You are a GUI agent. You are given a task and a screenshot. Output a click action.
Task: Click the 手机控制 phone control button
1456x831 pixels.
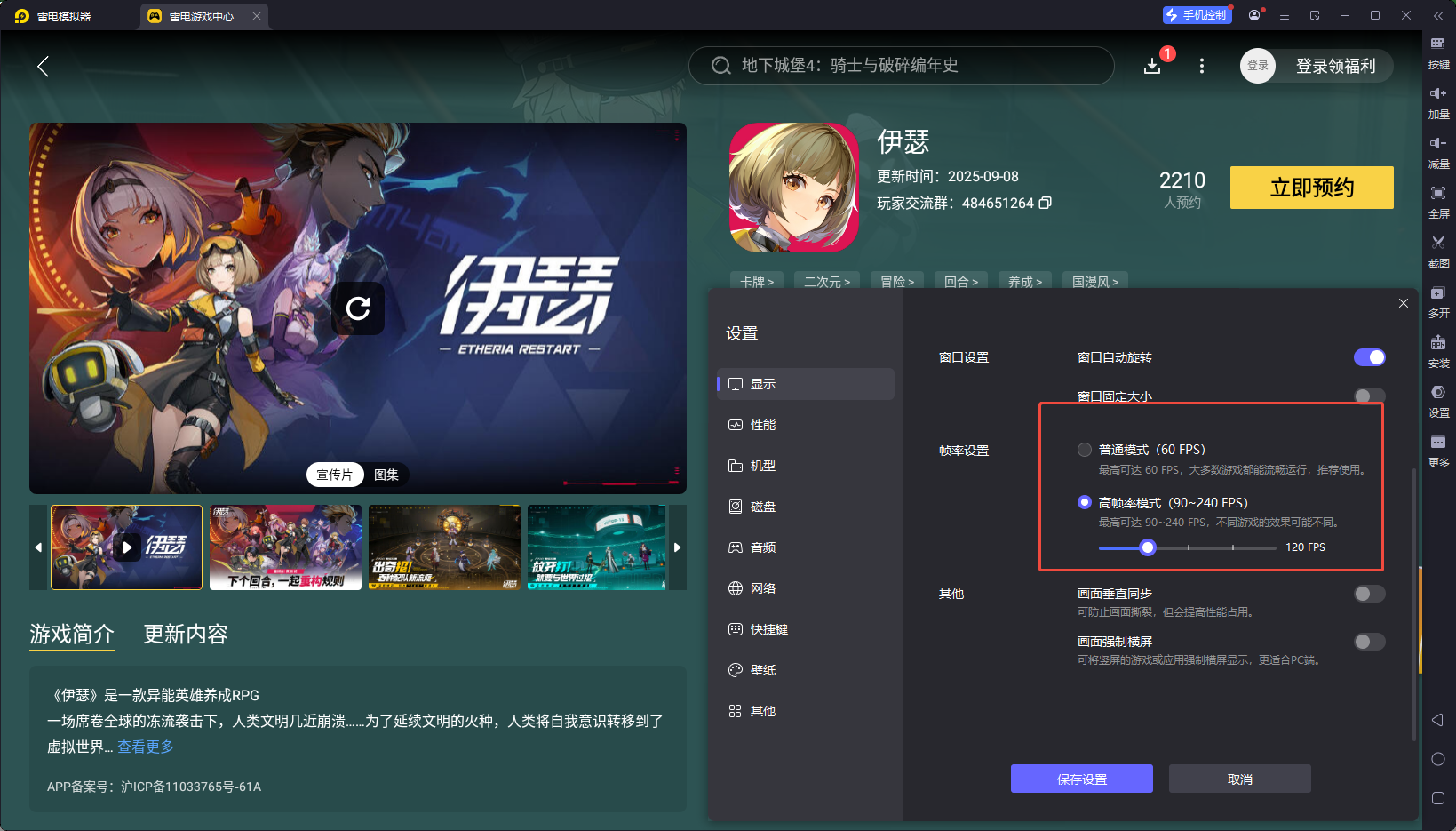click(1197, 15)
